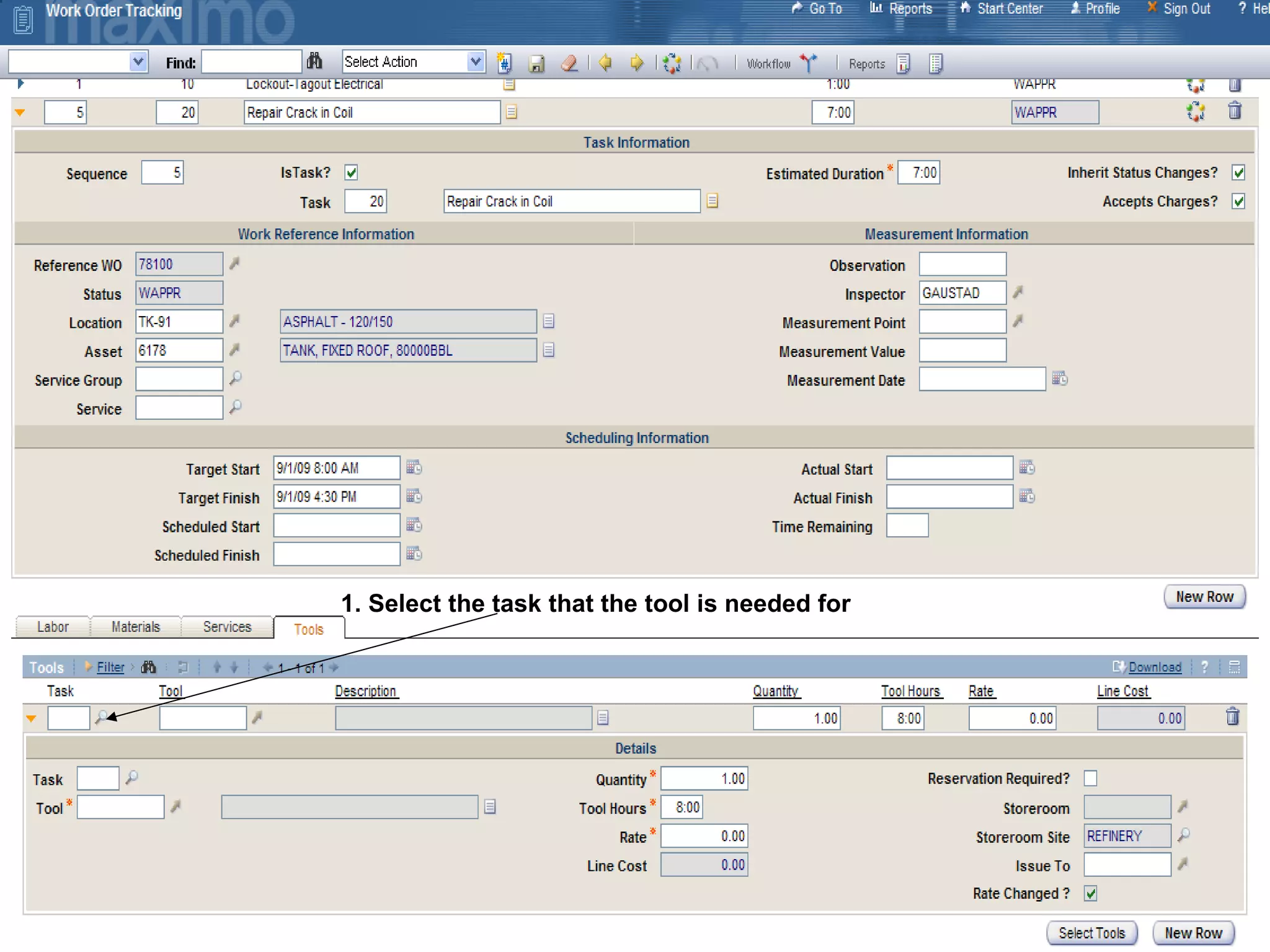
Task: Click the binoculars Find icon in toolbar
Action: pyautogui.click(x=314, y=61)
